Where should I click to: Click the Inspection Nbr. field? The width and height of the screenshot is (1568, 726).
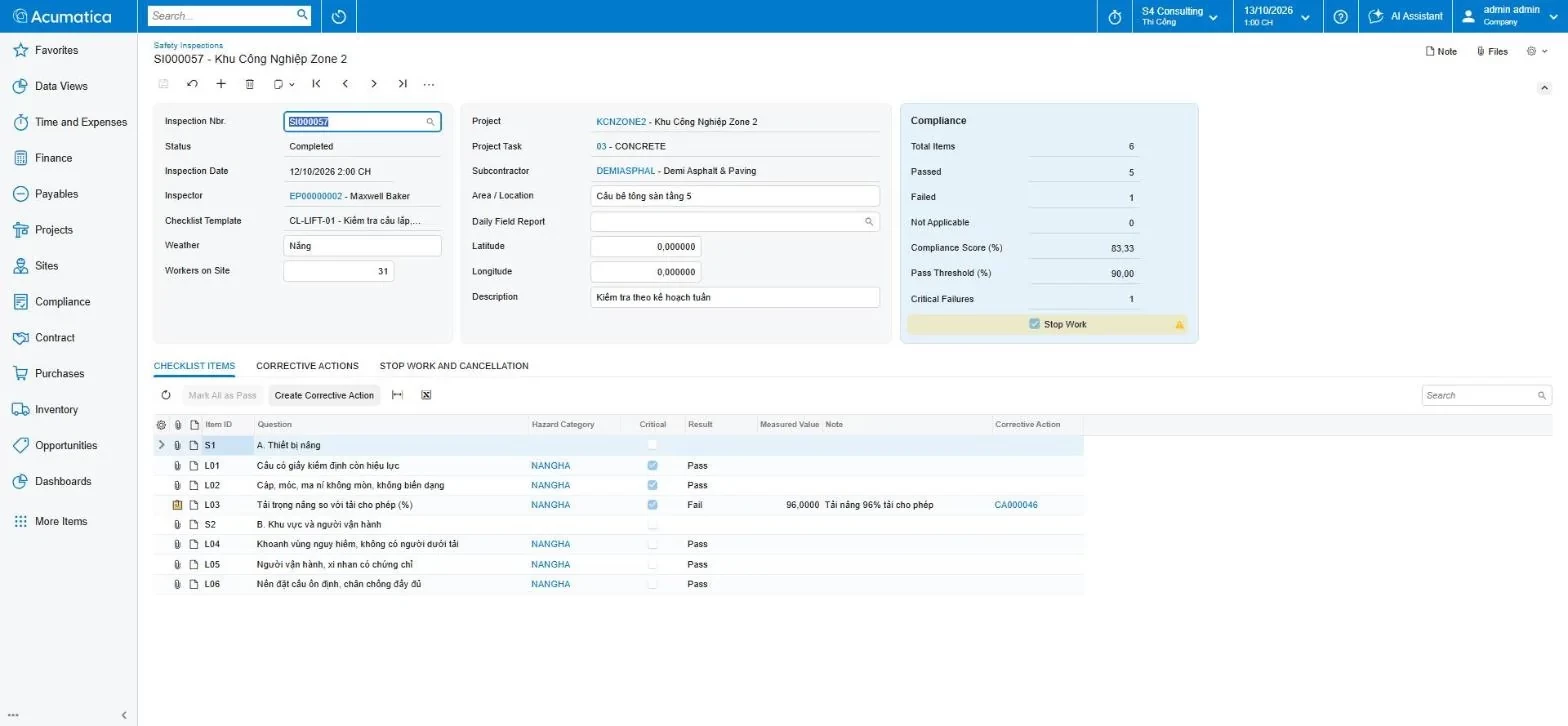pos(362,122)
